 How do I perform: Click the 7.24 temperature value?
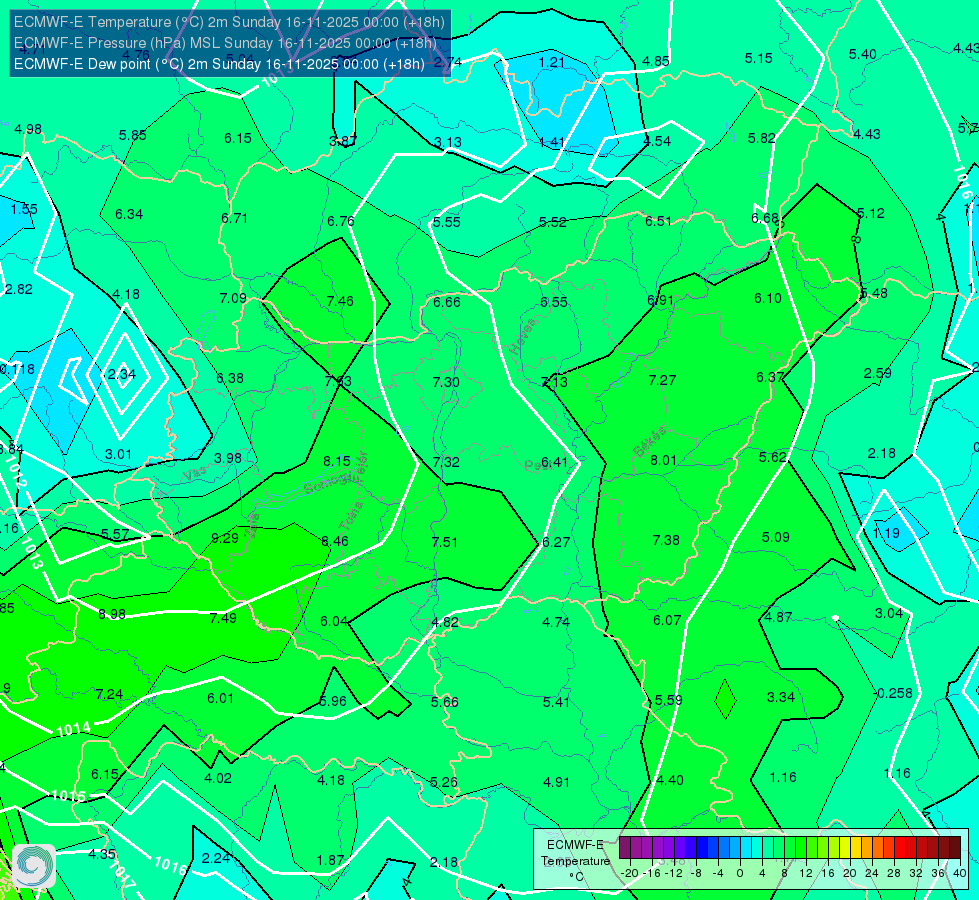[109, 694]
